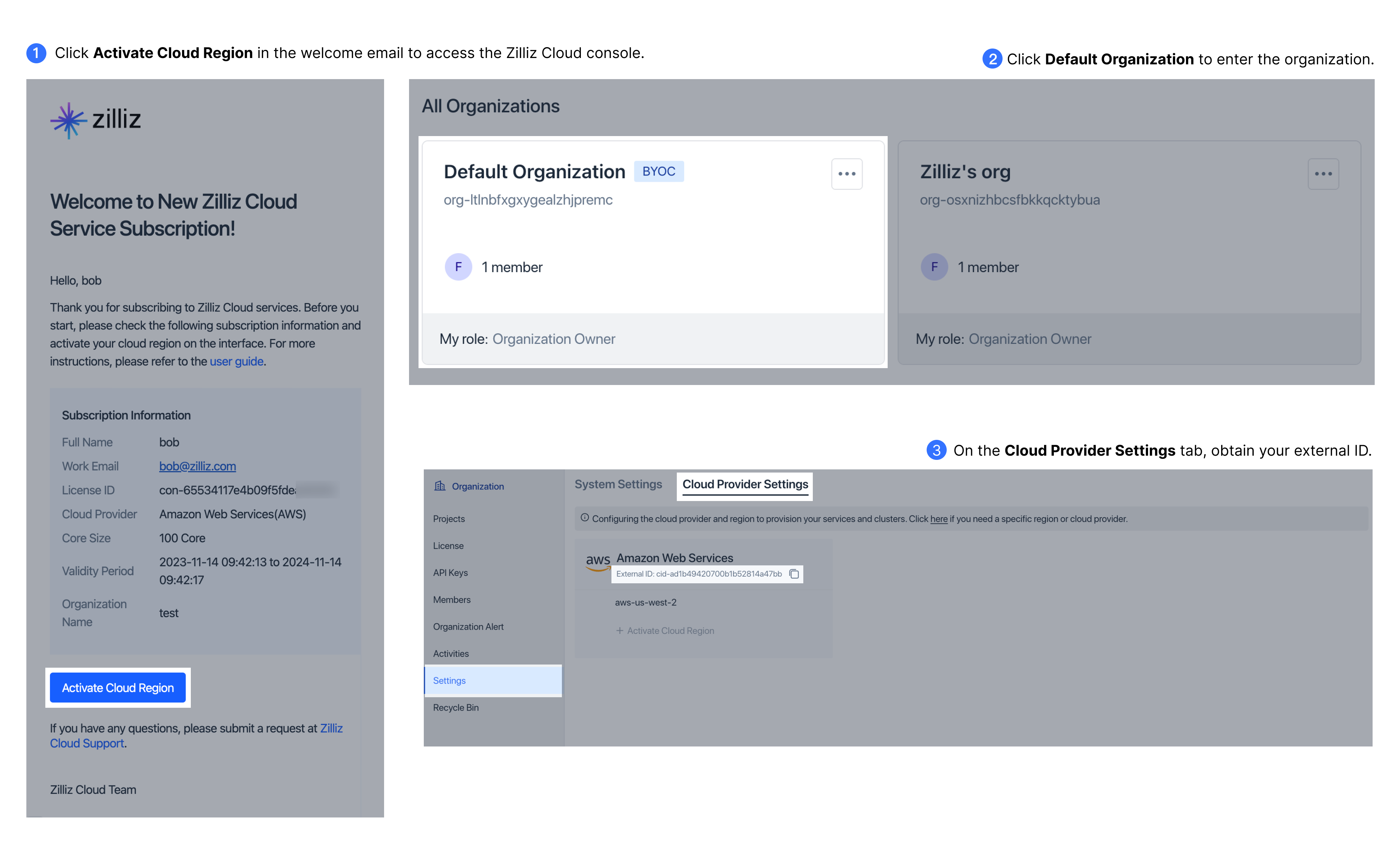Click org-osxnizhbcsfbkkqcktybua ID text
Screen dimensions: 1400x847
1010,200
